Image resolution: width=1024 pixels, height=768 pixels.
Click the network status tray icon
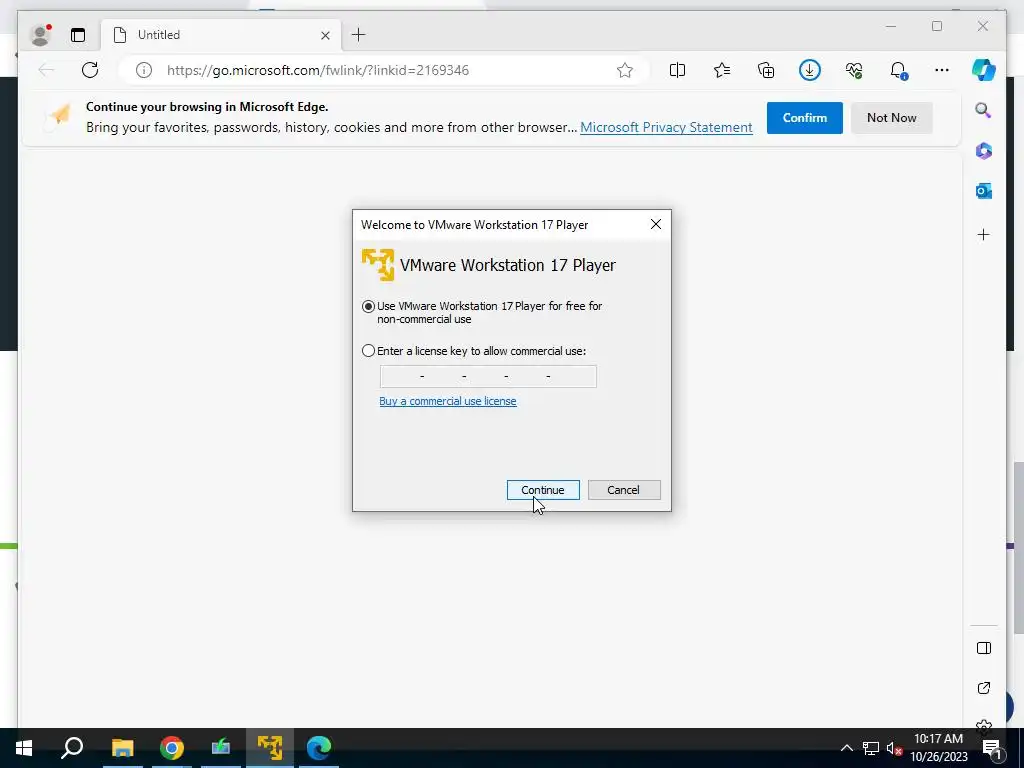pos(871,748)
